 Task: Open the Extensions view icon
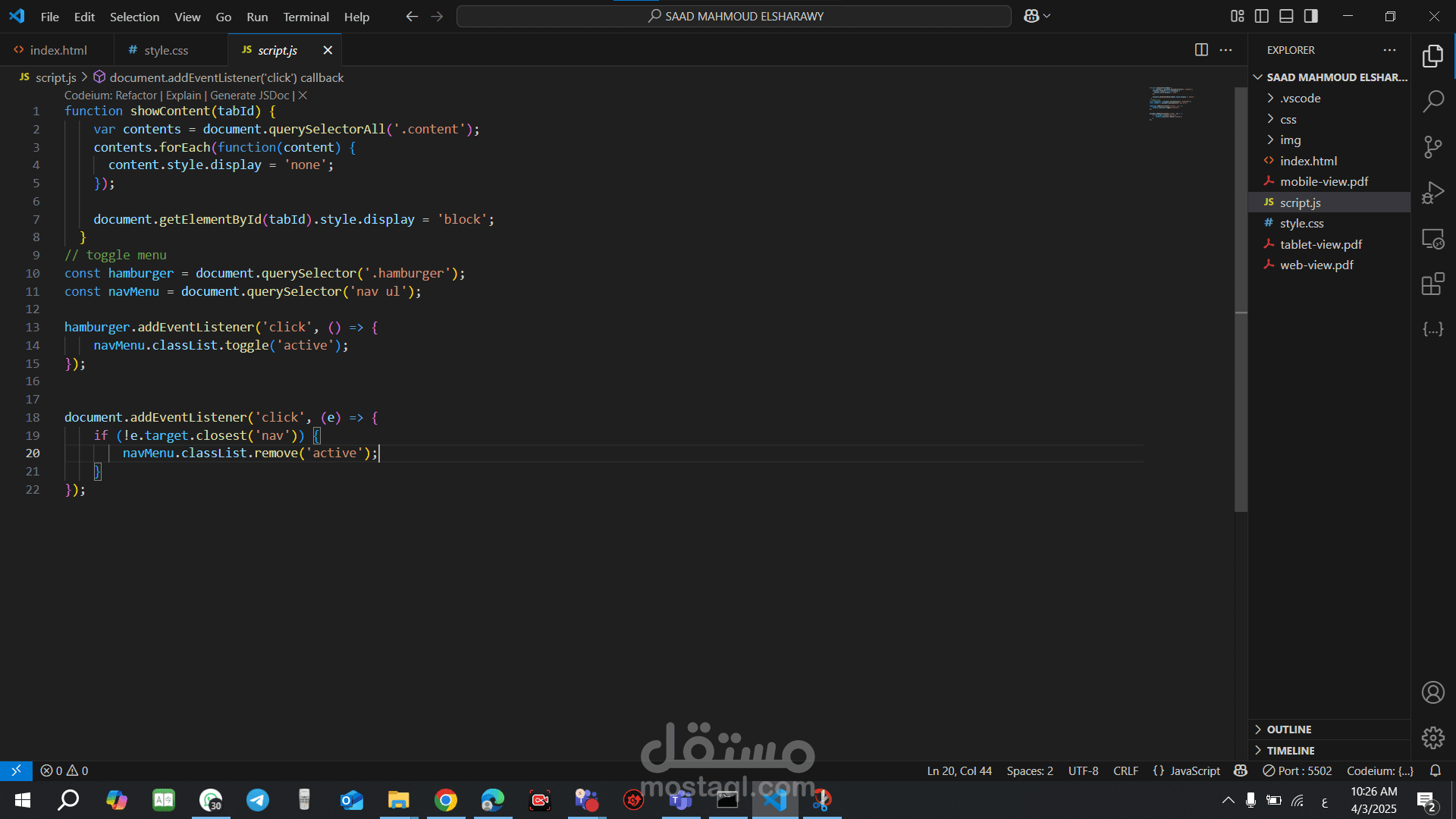1432,284
